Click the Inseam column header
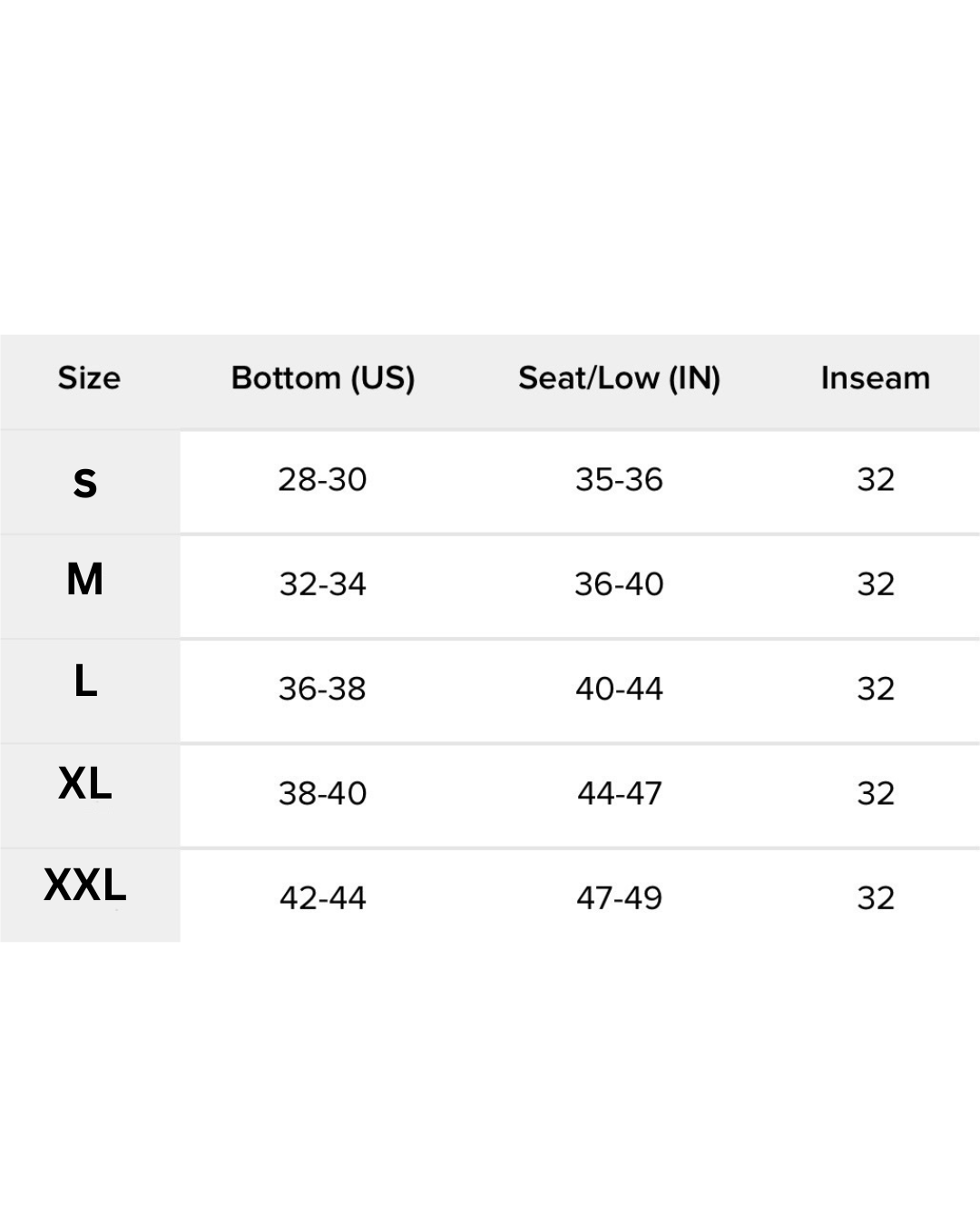The width and height of the screenshot is (980, 1225). 876,377
